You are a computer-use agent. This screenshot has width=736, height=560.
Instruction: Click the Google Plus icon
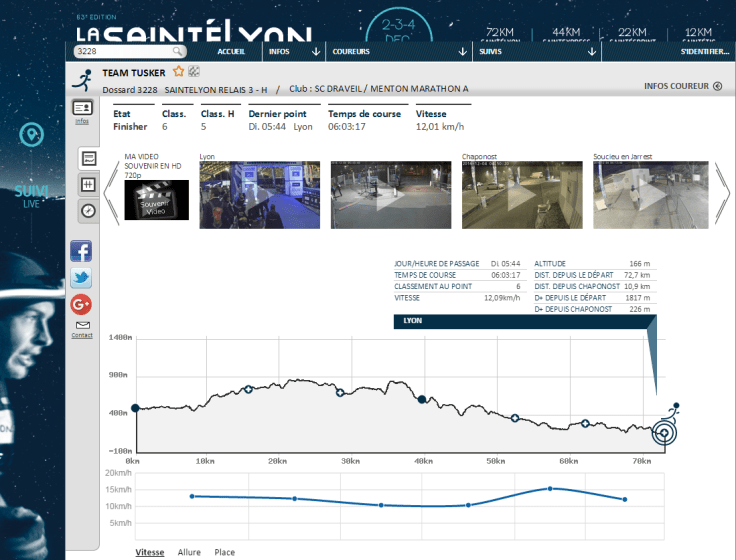[x=81, y=305]
